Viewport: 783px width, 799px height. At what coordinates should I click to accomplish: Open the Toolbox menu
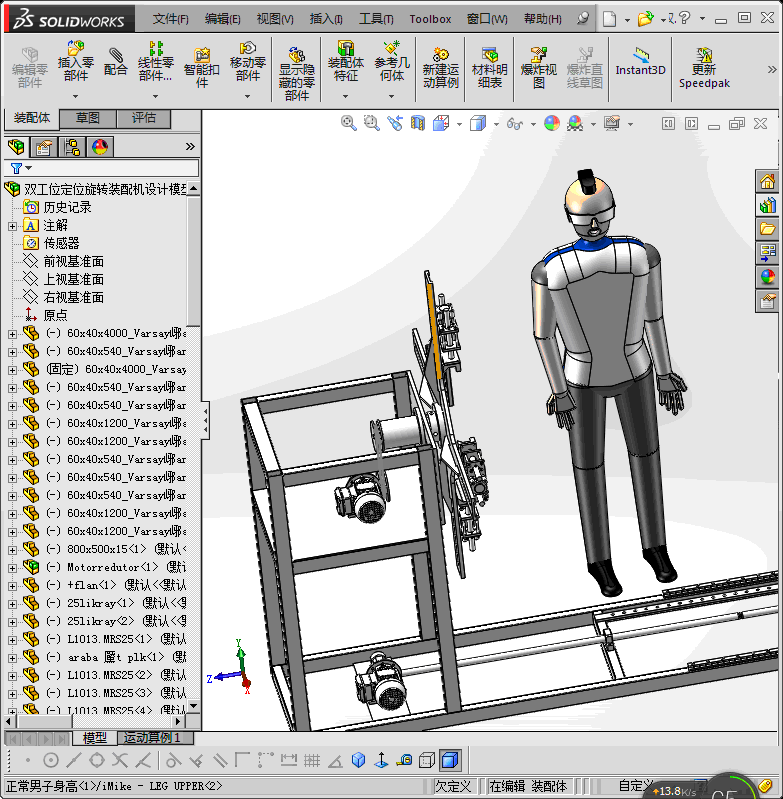point(430,19)
